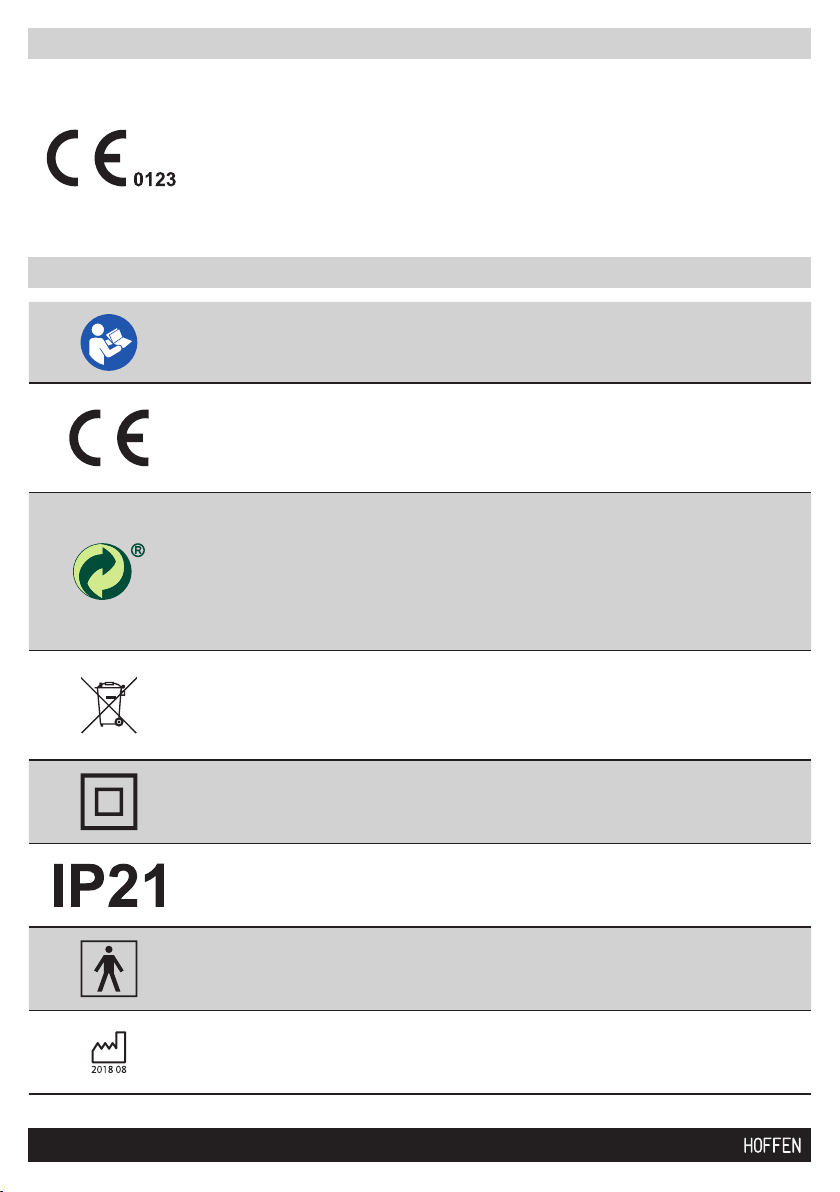Select the 0123 notified body number
This screenshot has width=840, height=1192.
155,179
